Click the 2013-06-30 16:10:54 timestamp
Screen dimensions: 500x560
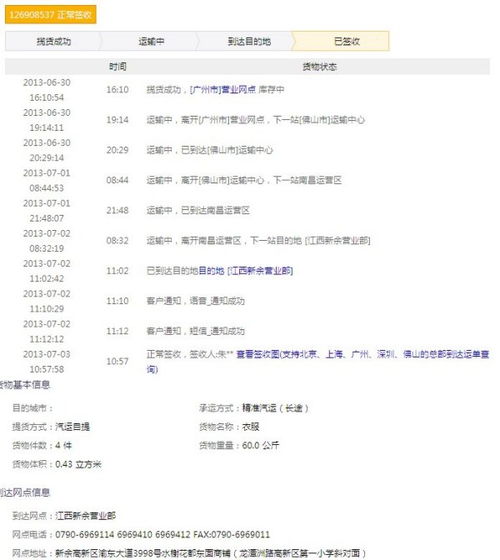[x=47, y=90]
